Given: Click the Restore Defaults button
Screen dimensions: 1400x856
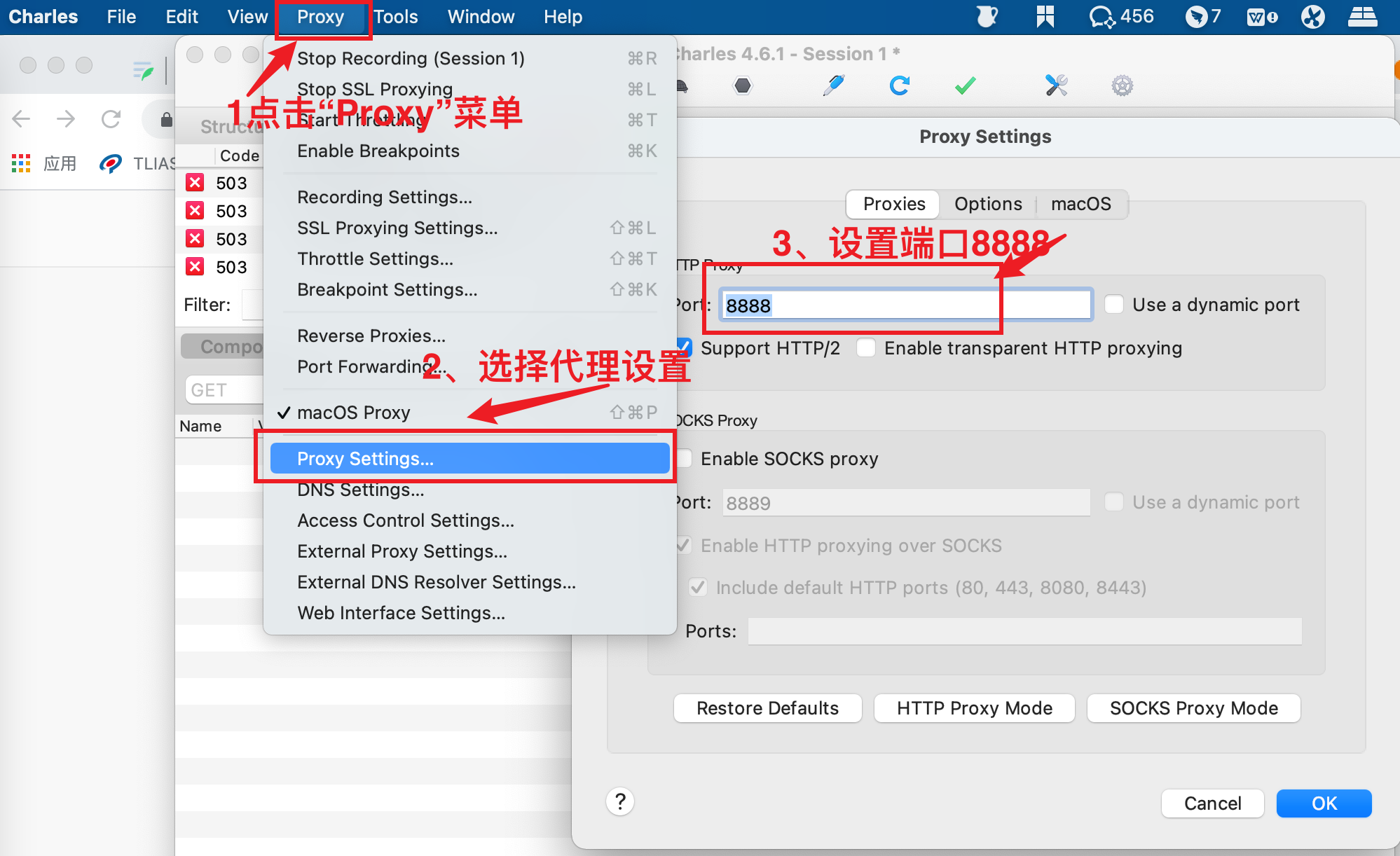Looking at the screenshot, I should click(767, 708).
